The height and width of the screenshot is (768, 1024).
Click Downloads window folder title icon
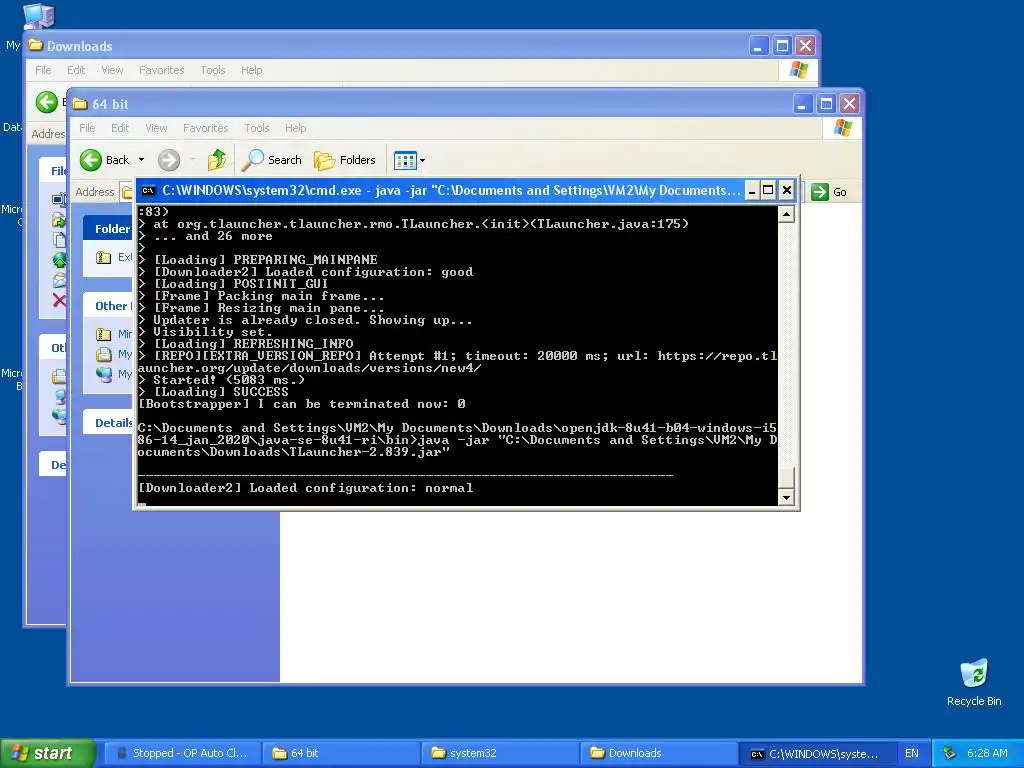35,46
